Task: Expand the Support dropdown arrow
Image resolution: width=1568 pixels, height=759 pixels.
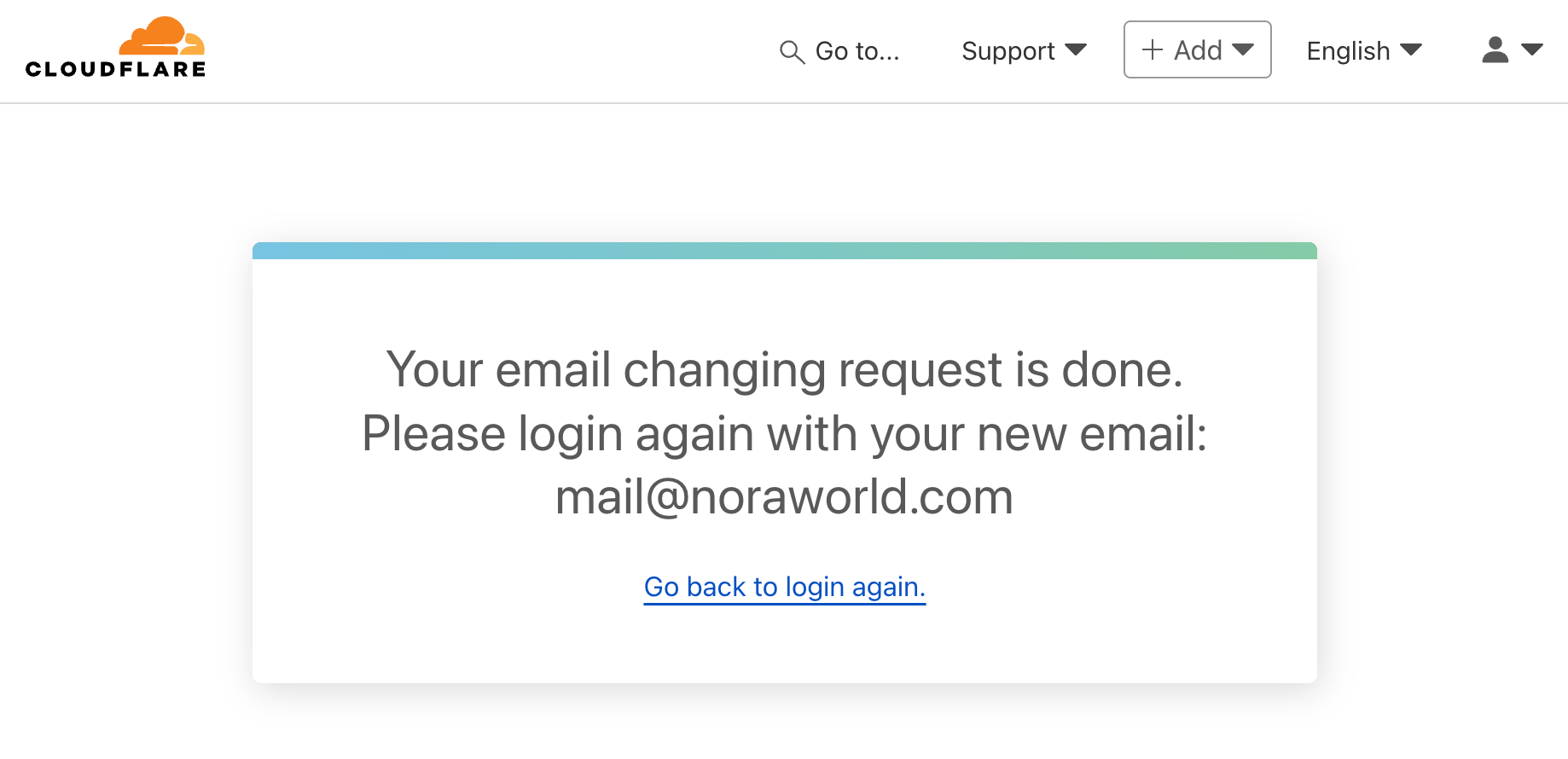Action: click(x=1077, y=49)
